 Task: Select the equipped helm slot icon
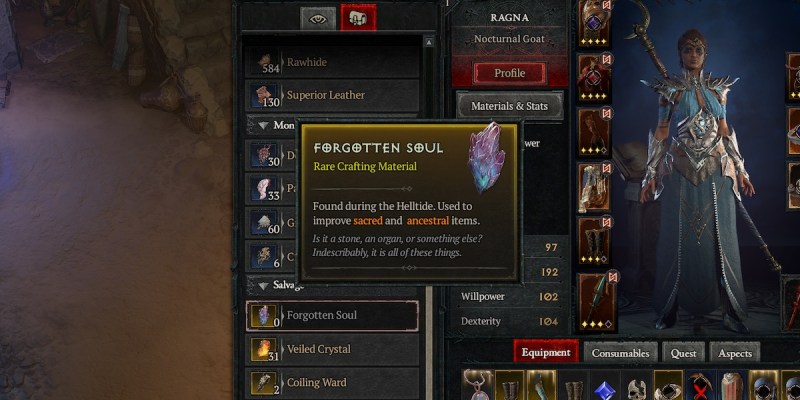coord(595,24)
